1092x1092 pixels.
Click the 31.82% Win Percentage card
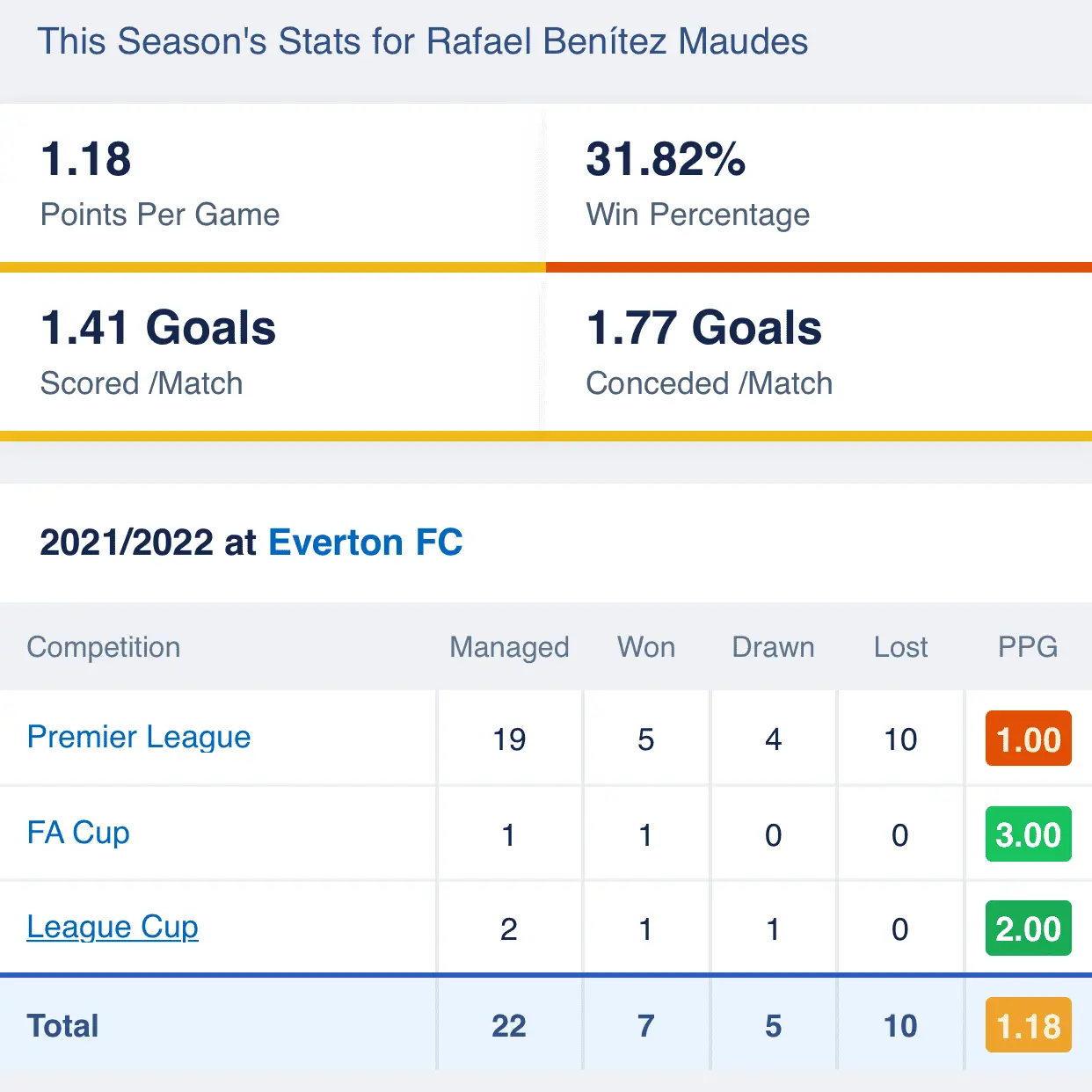pos(818,183)
